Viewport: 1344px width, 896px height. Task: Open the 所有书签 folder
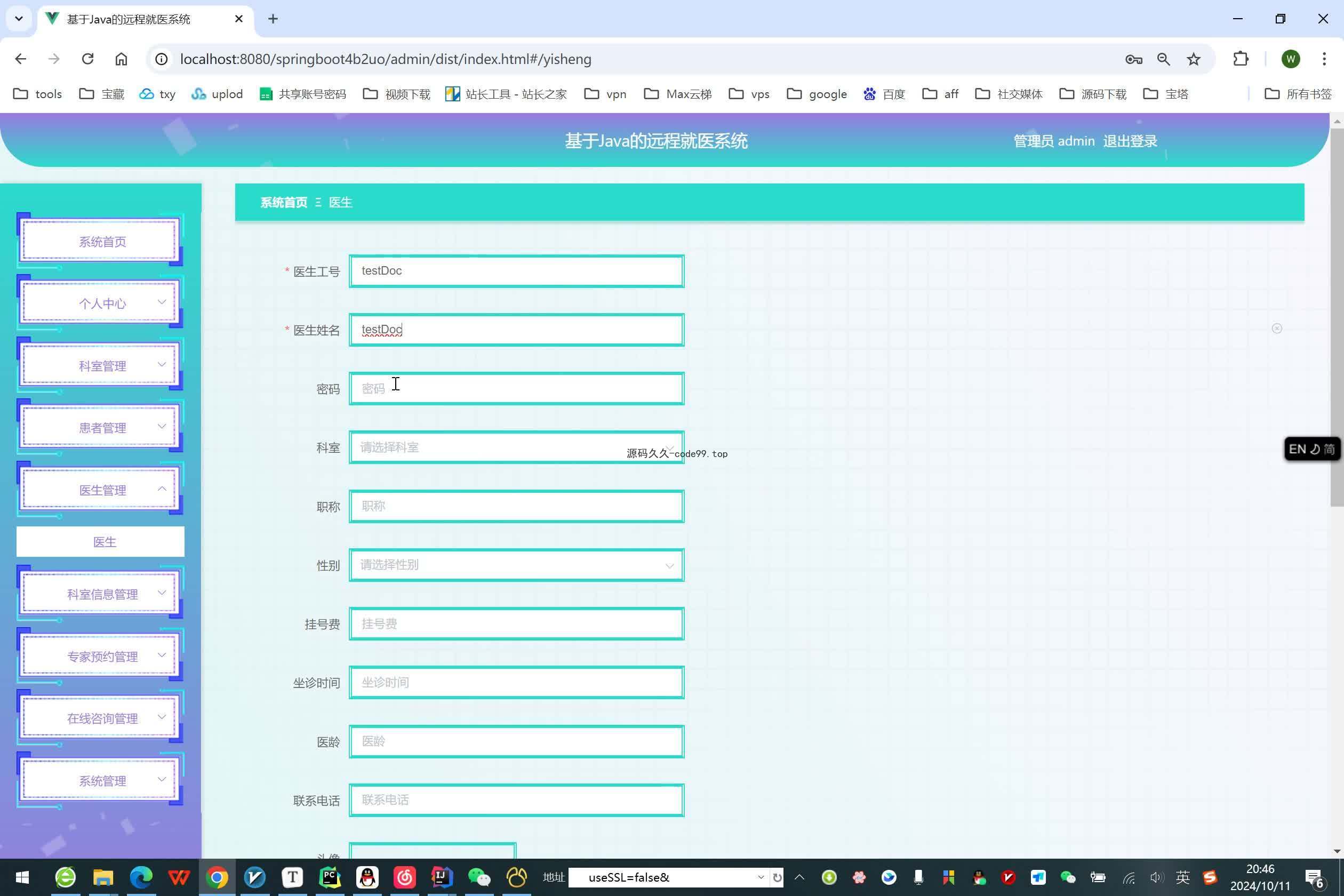click(1298, 94)
